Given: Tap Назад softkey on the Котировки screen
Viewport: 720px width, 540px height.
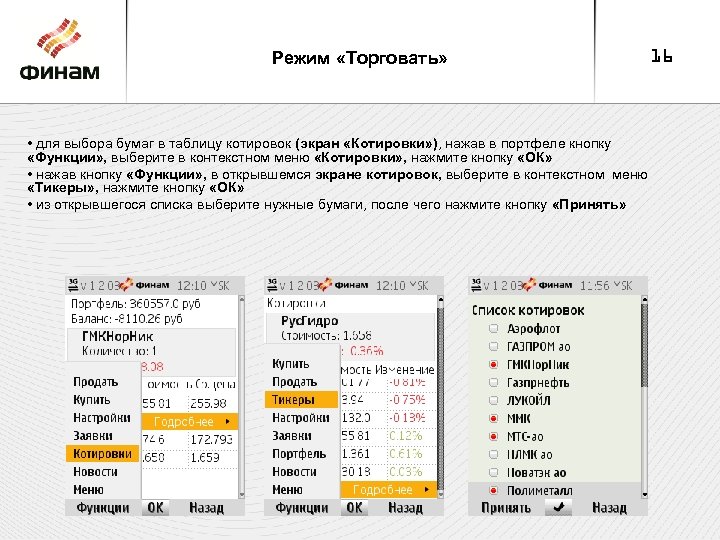Looking at the screenshot, I should point(405,507).
